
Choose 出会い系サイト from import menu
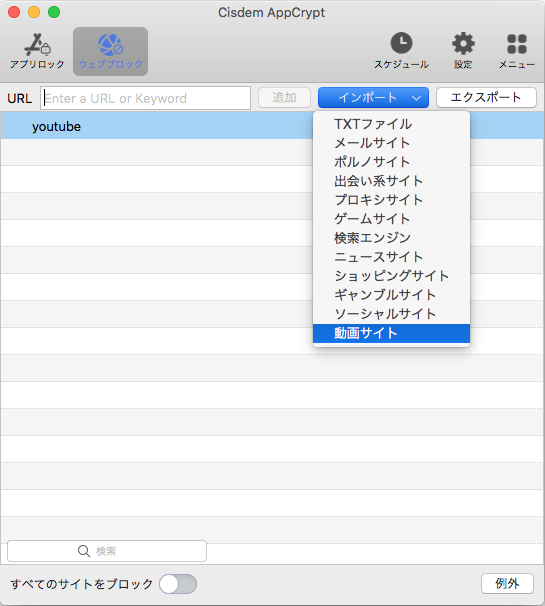pos(391,181)
